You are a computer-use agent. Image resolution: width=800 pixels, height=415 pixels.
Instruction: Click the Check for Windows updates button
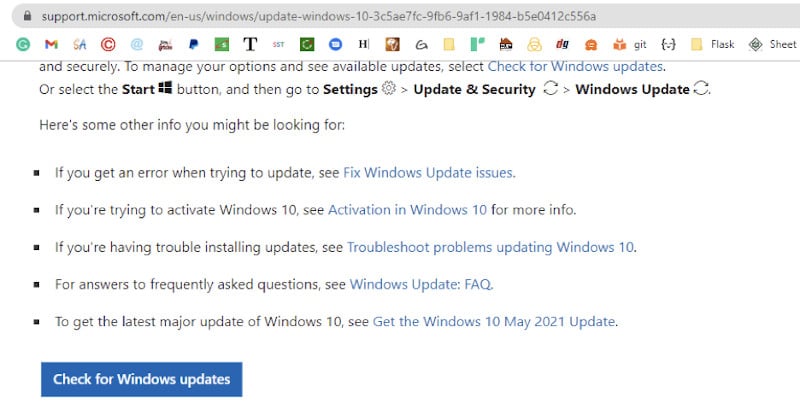141,379
